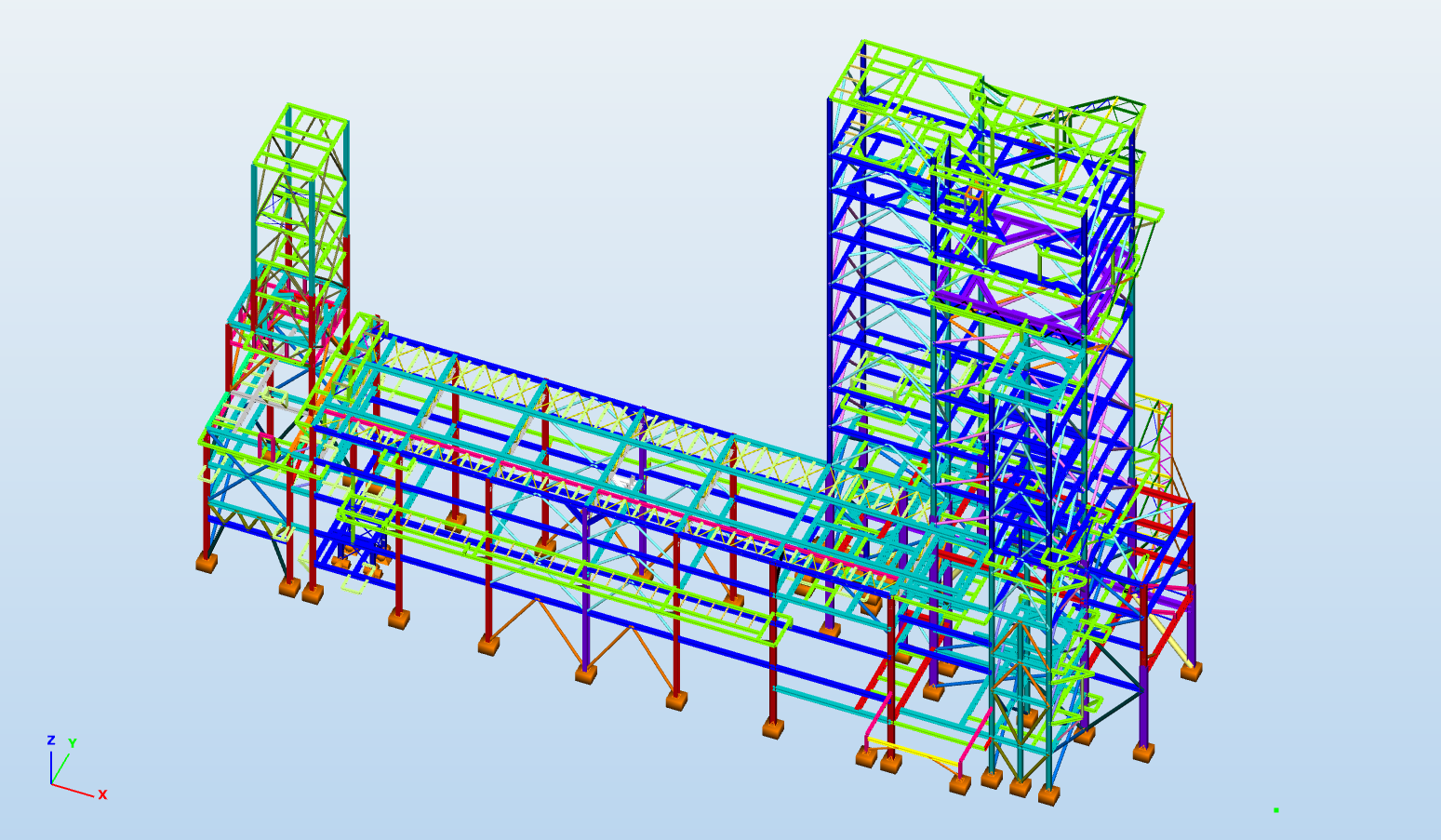
Task: Click the red X axis label
Action: point(102,794)
